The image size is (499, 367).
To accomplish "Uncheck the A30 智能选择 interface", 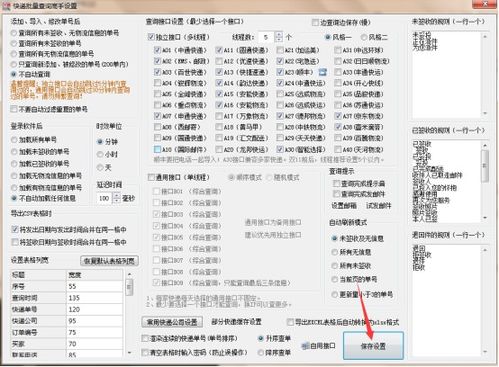I will tap(280, 149).
